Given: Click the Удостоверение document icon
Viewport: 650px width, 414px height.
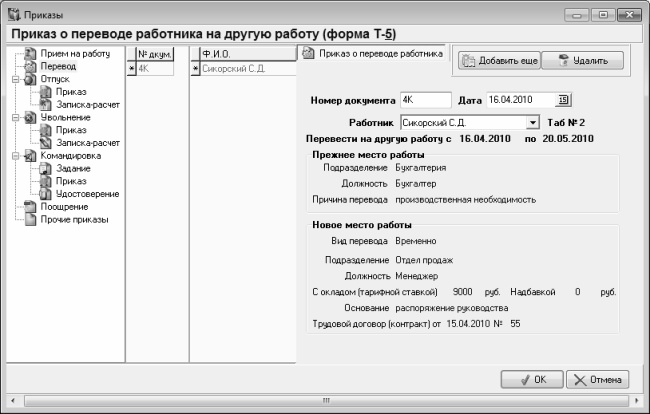Looking at the screenshot, I should (46, 194).
